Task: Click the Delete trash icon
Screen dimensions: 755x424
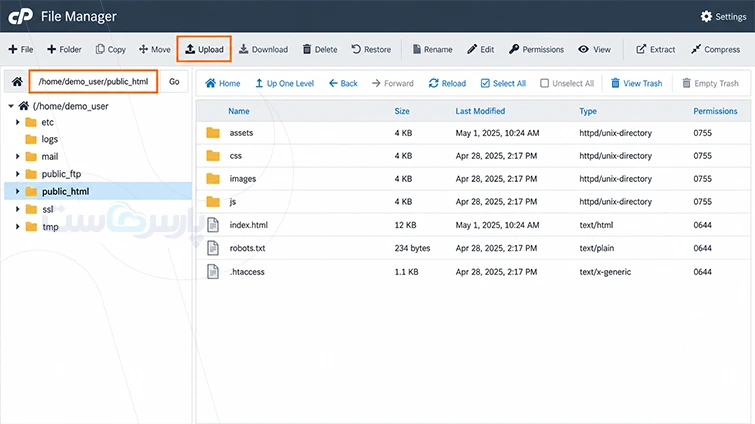Action: [307, 49]
